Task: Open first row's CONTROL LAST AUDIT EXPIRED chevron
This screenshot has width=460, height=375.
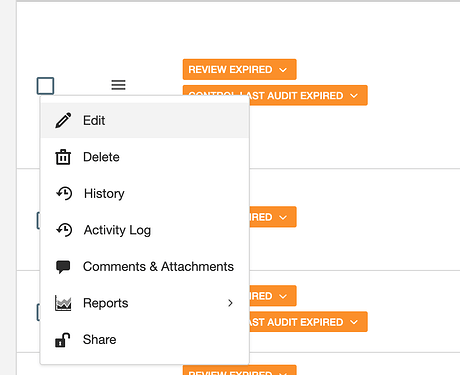Action: (354, 96)
